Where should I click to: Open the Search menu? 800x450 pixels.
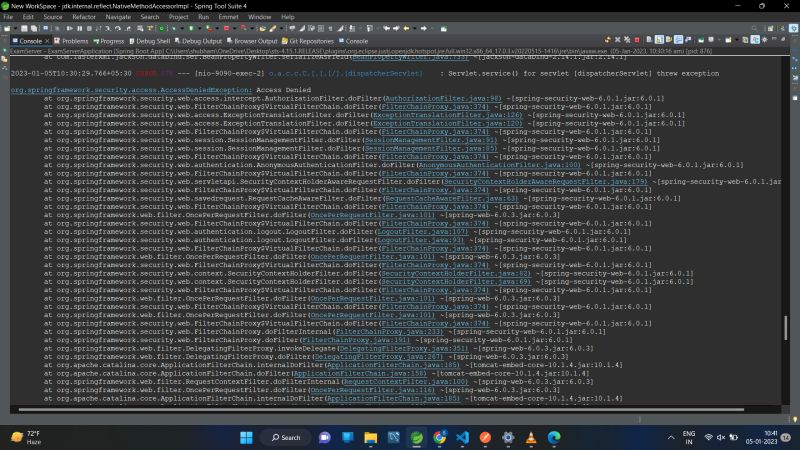click(x=149, y=17)
